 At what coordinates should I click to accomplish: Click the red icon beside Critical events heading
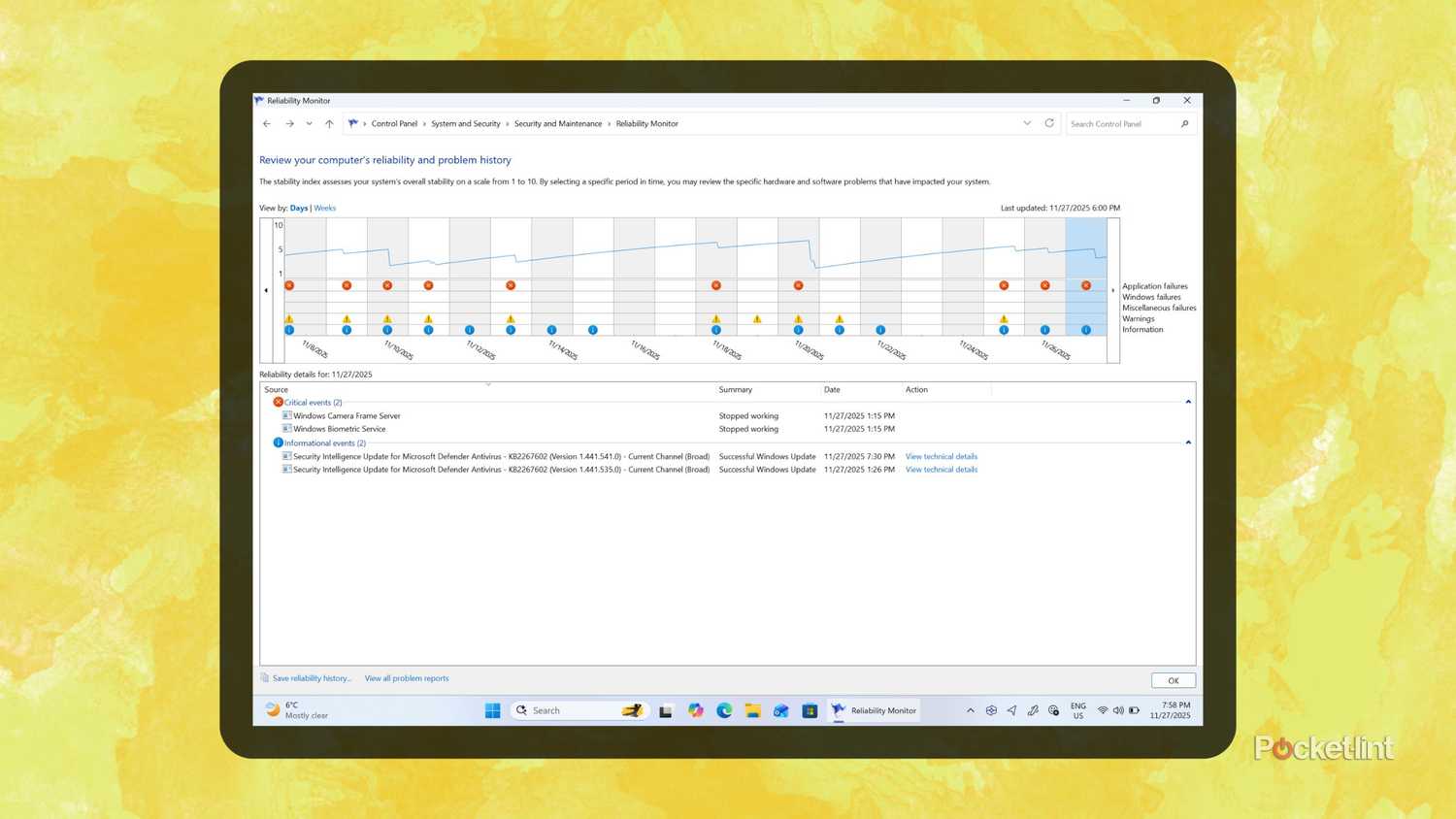tap(279, 402)
